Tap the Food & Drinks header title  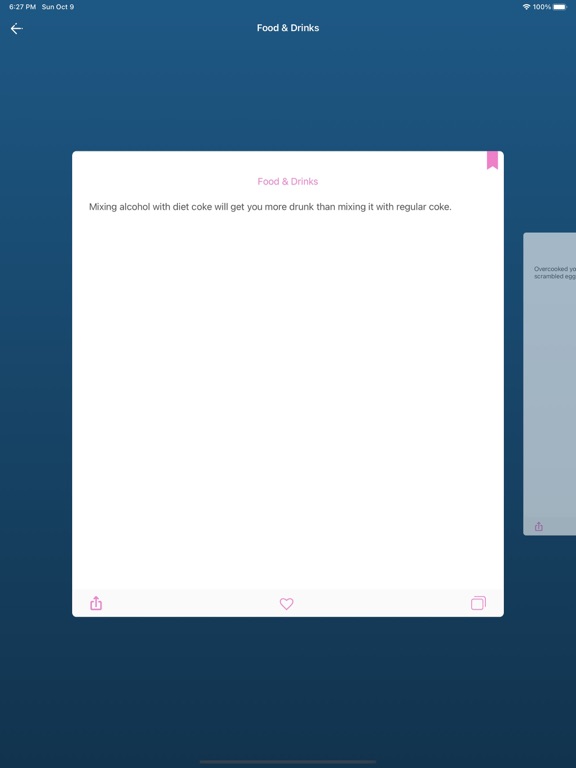pyautogui.click(x=288, y=28)
